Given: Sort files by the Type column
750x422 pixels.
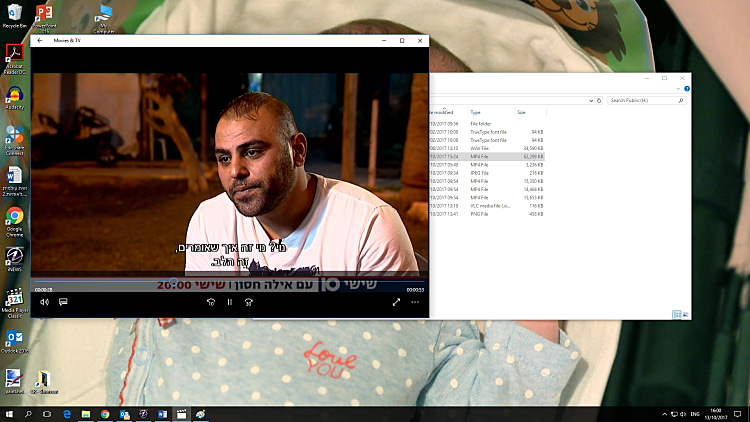Looking at the screenshot, I should (x=476, y=112).
